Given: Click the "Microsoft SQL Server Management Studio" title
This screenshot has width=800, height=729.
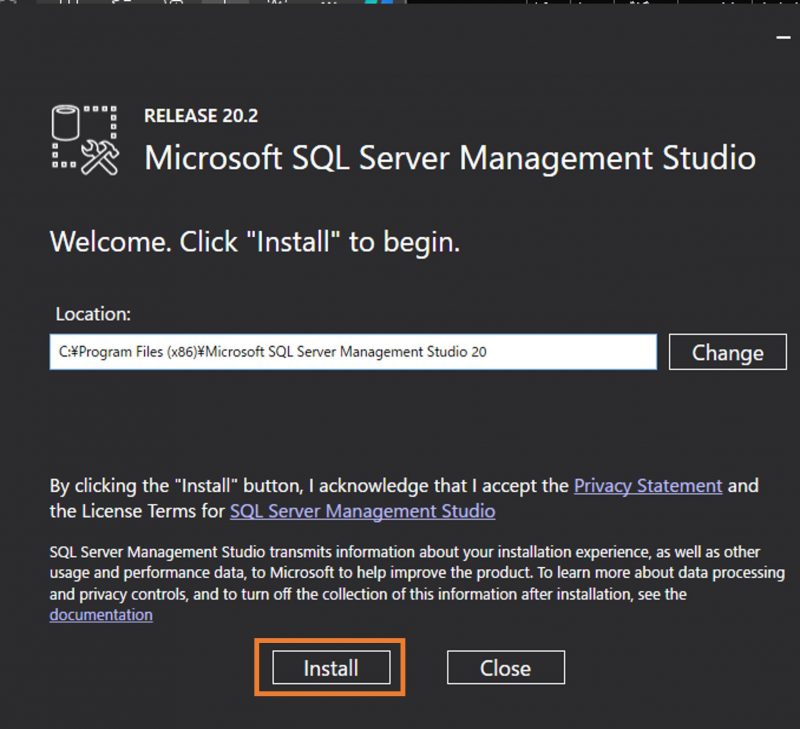Looking at the screenshot, I should click(450, 158).
